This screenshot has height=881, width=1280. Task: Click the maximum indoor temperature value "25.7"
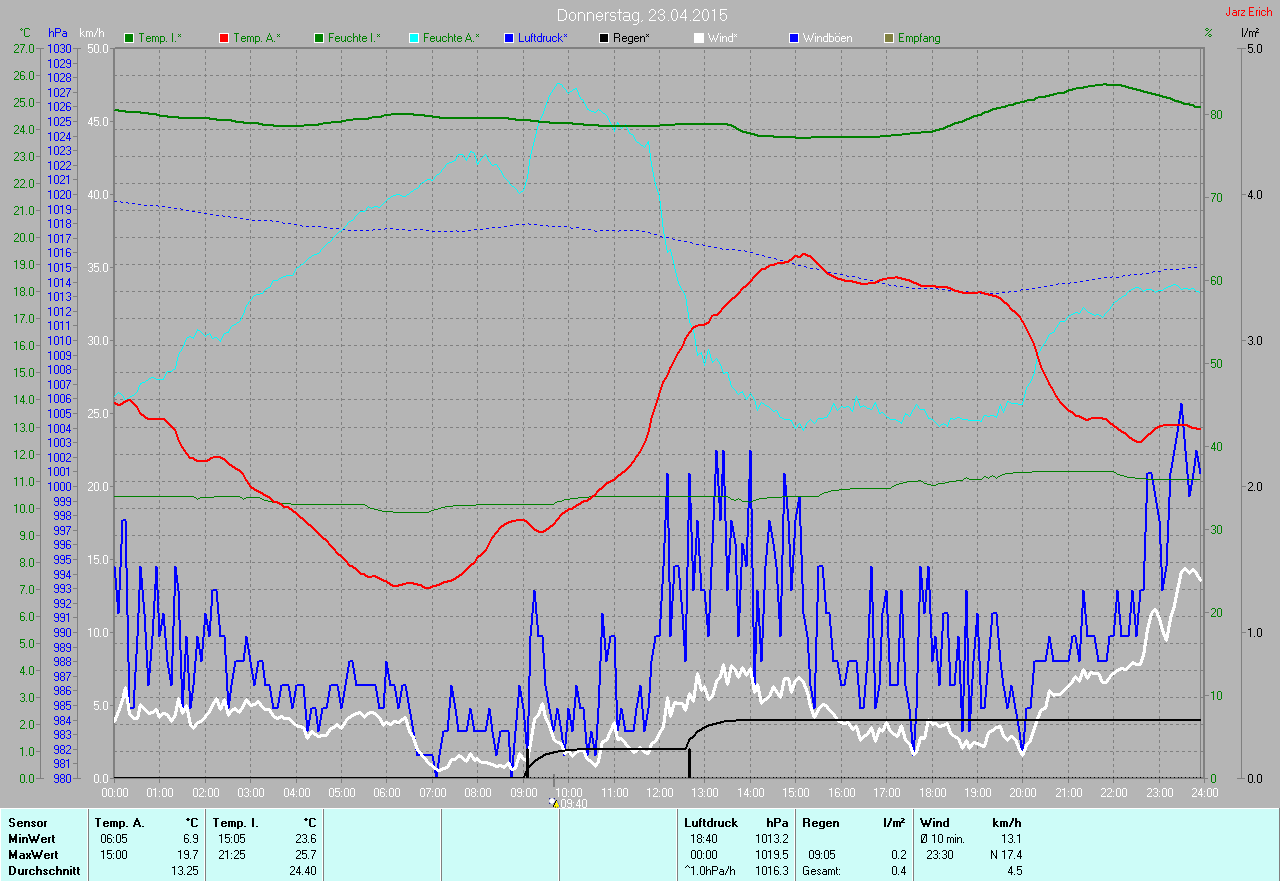coord(305,854)
